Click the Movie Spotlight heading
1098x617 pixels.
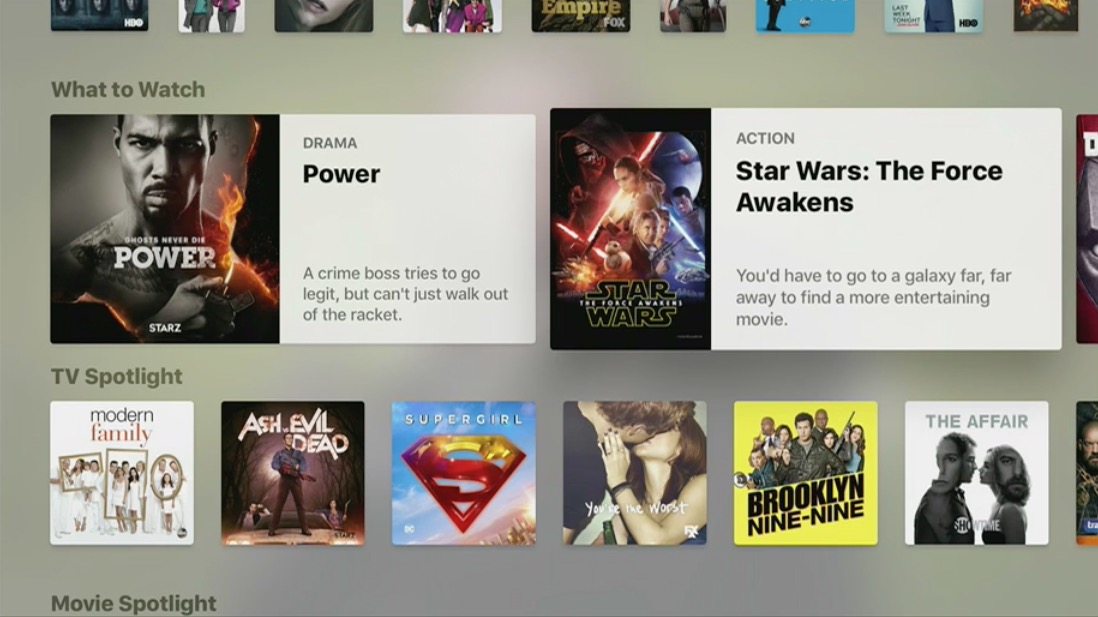[134, 603]
